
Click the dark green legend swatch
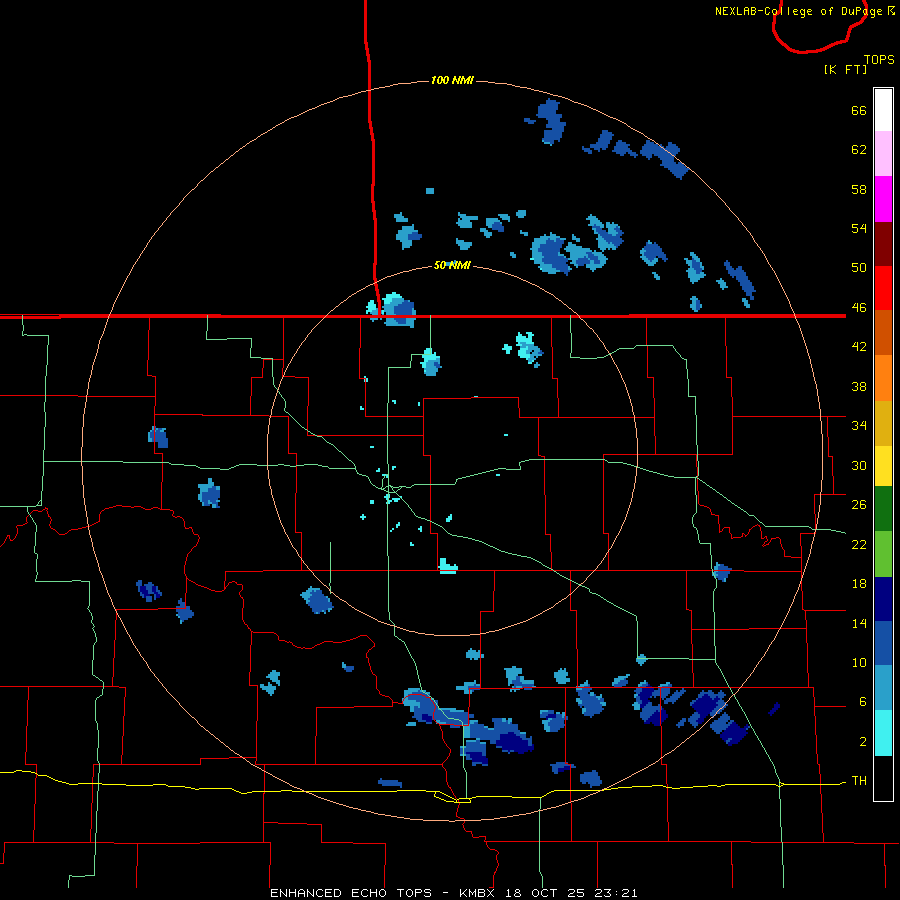[x=883, y=509]
